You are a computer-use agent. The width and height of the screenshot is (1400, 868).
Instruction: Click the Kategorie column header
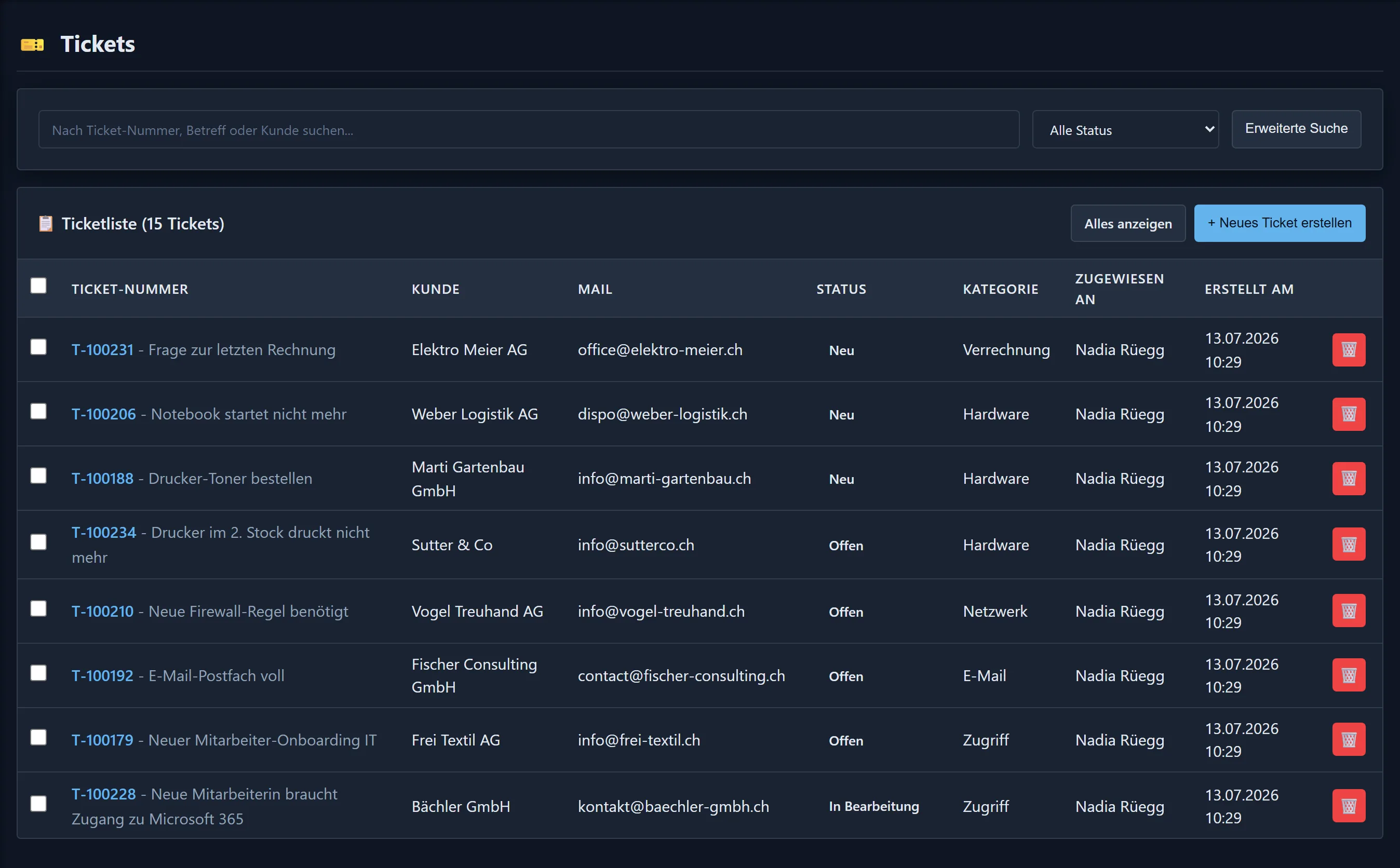(1000, 289)
